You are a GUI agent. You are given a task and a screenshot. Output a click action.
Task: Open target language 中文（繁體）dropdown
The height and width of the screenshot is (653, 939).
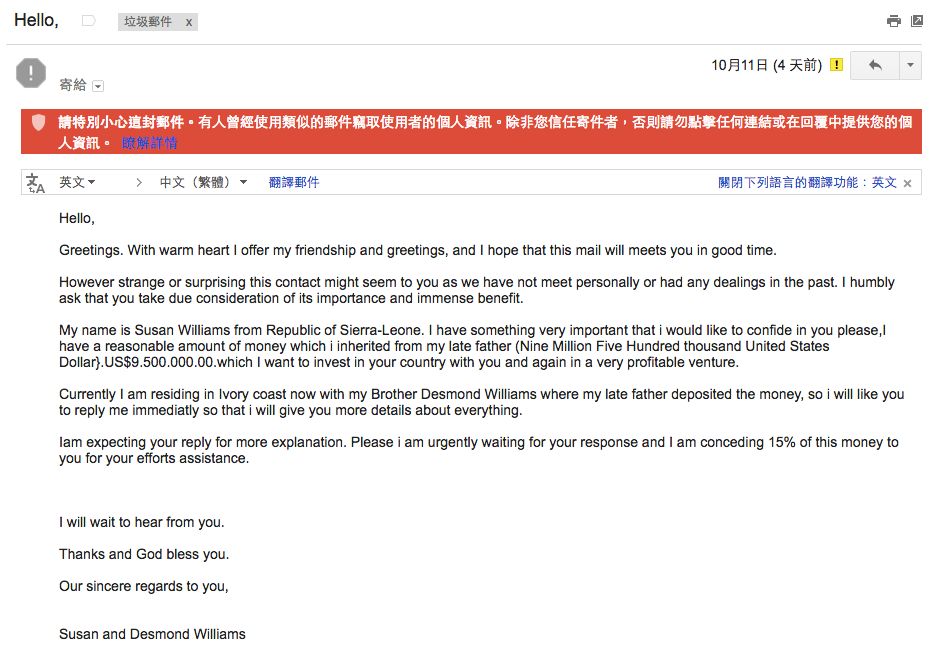[203, 183]
